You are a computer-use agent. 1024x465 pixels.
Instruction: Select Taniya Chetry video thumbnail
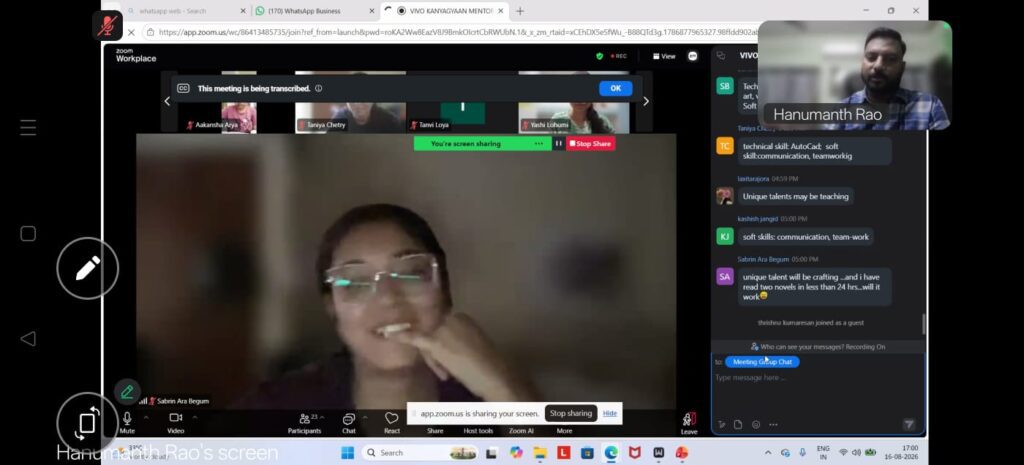click(350, 117)
